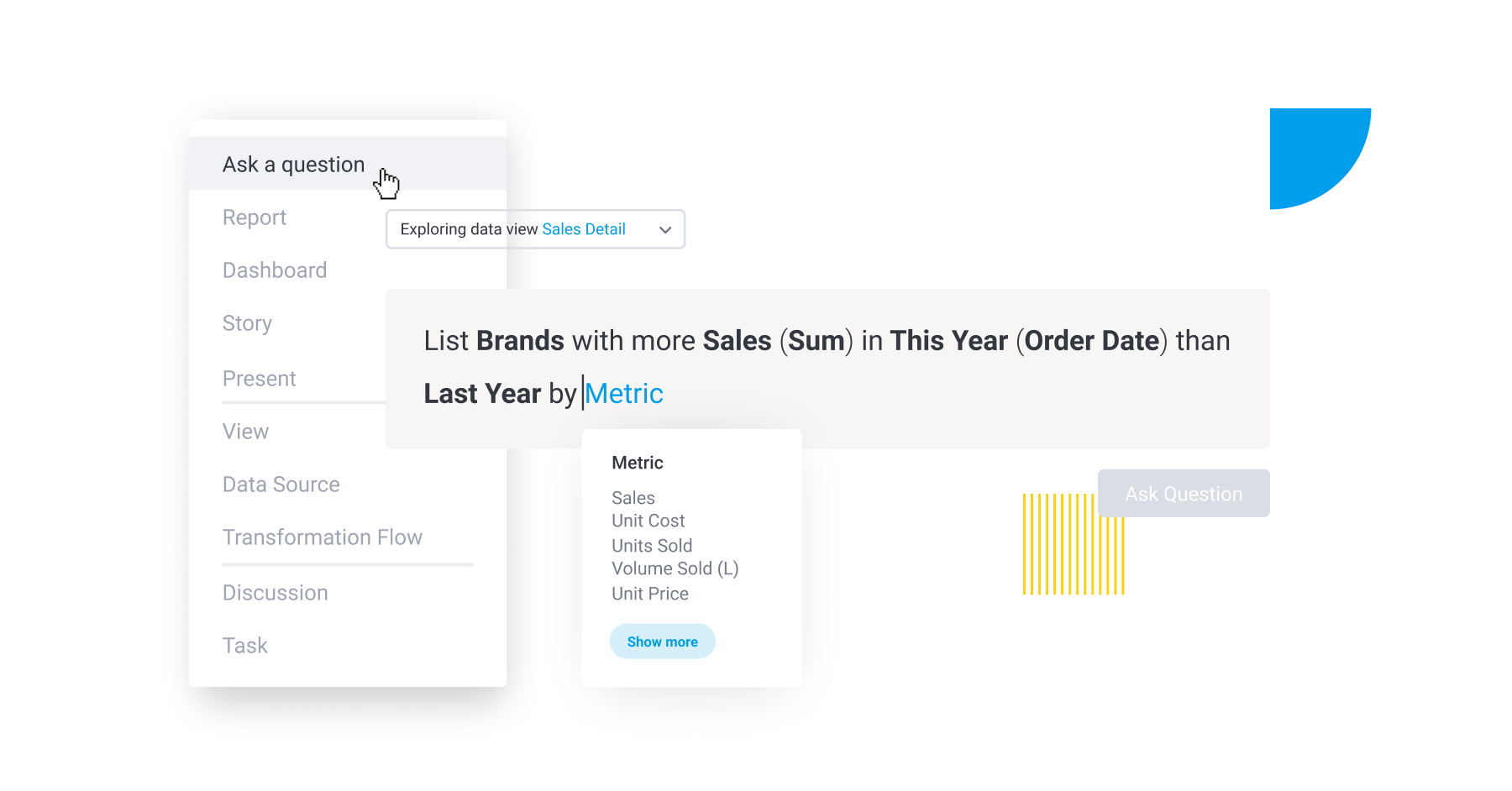Image resolution: width=1512 pixels, height=791 pixels.
Task: Select Units Sold metric suggestion
Action: point(652,546)
